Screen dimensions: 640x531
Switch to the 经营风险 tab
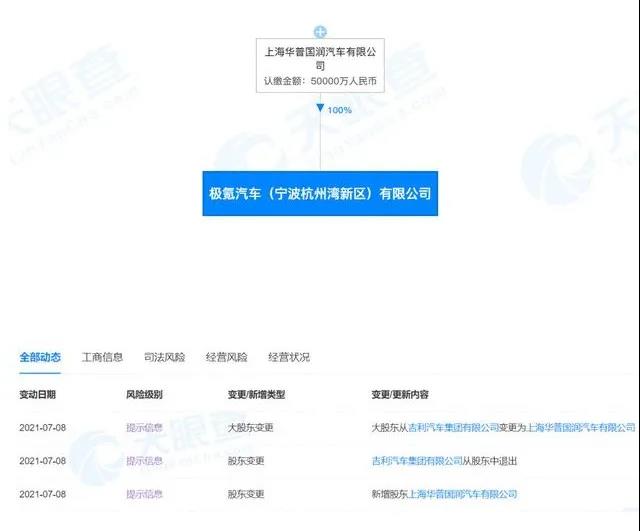(x=227, y=357)
